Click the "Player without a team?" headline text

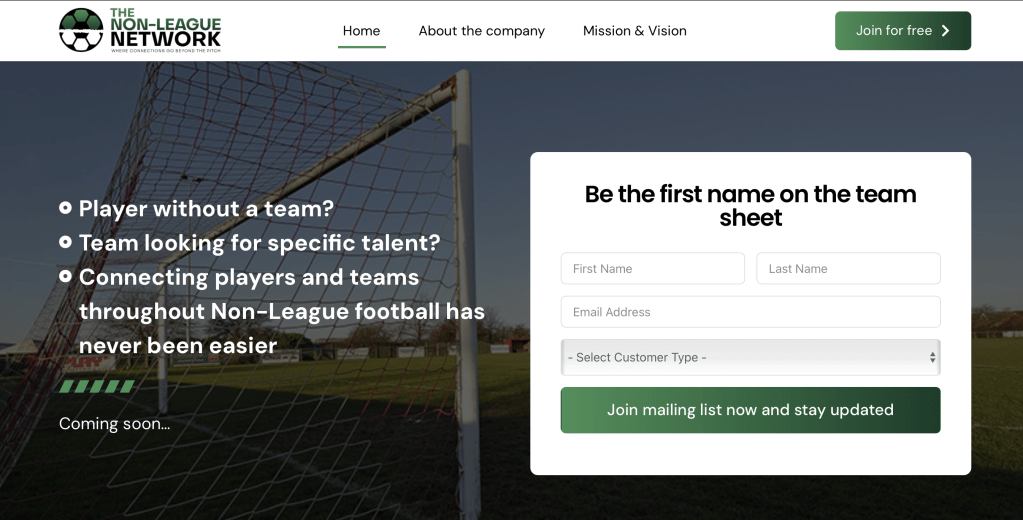pyautogui.click(x=206, y=208)
